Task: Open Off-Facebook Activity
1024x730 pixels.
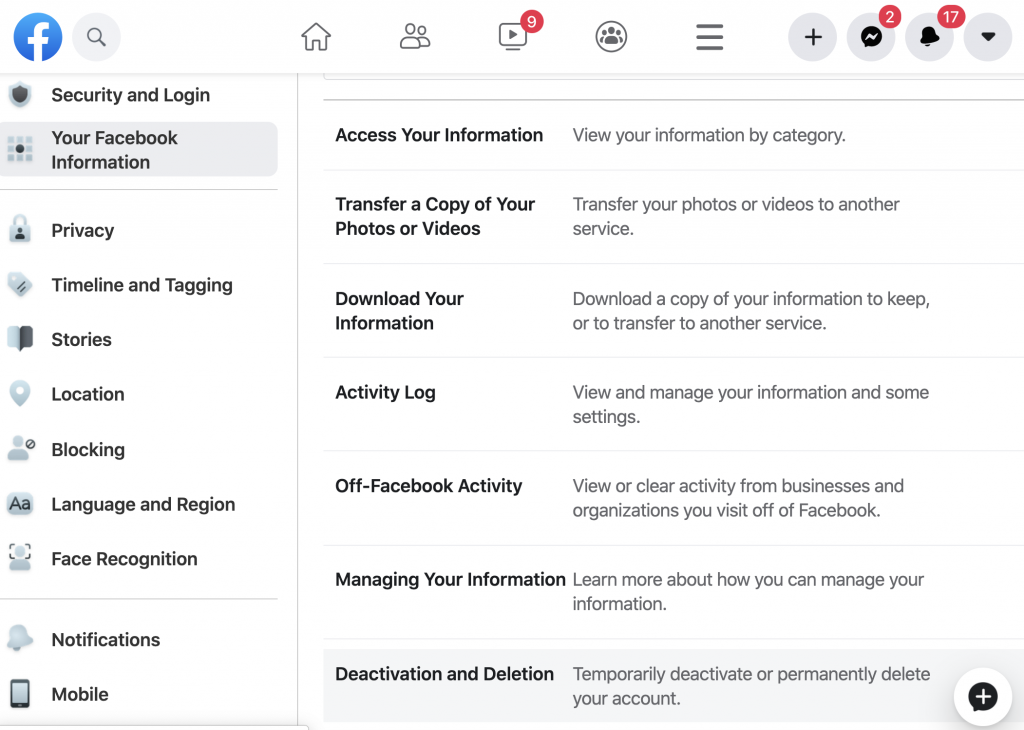Action: tap(428, 486)
